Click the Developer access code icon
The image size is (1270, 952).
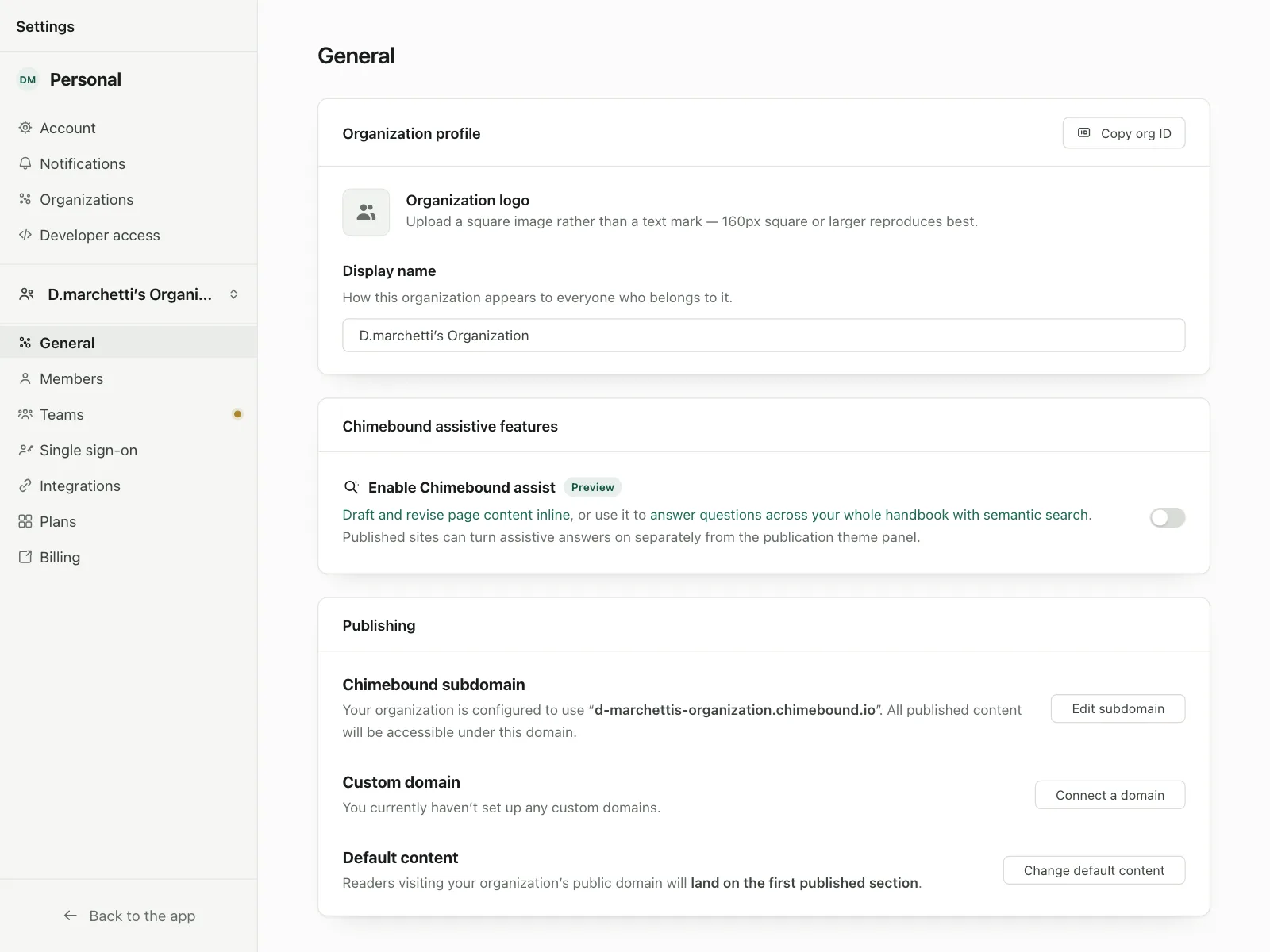pos(25,235)
